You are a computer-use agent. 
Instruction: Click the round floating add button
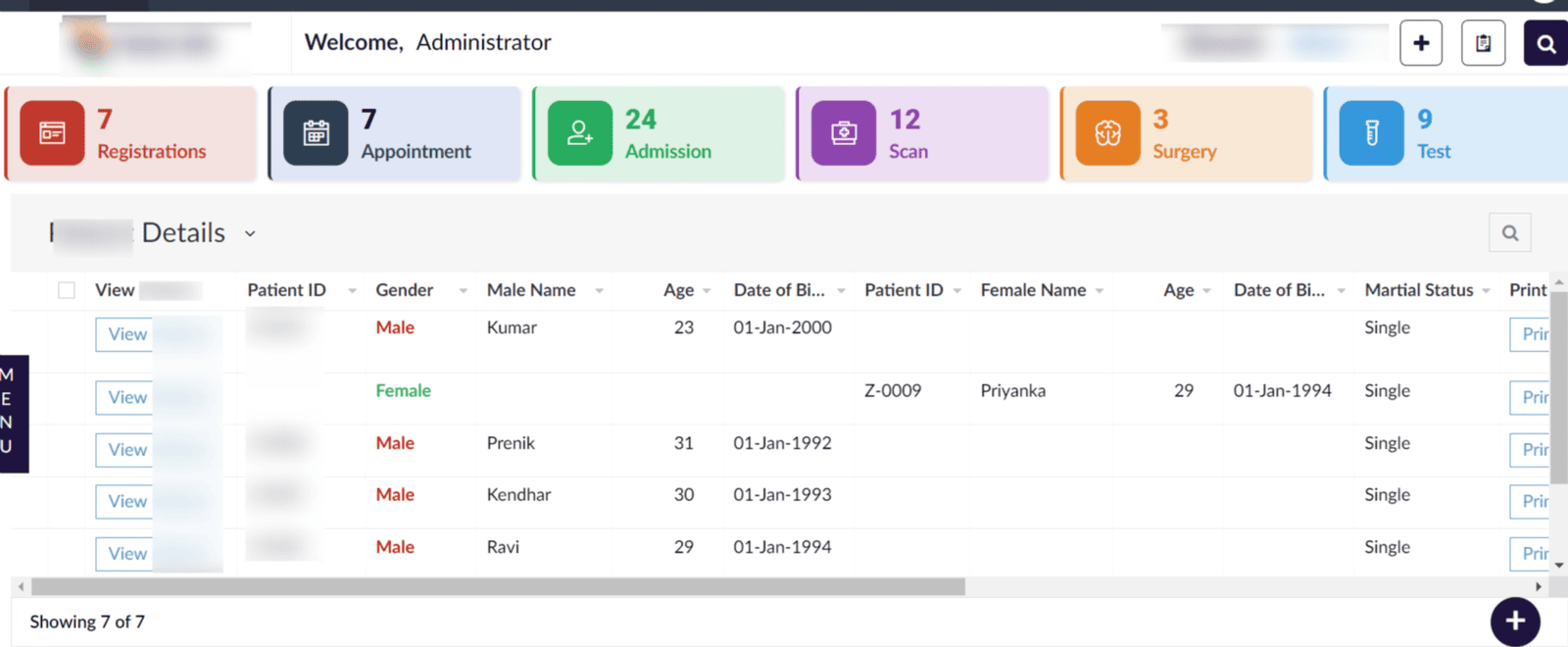(x=1514, y=622)
